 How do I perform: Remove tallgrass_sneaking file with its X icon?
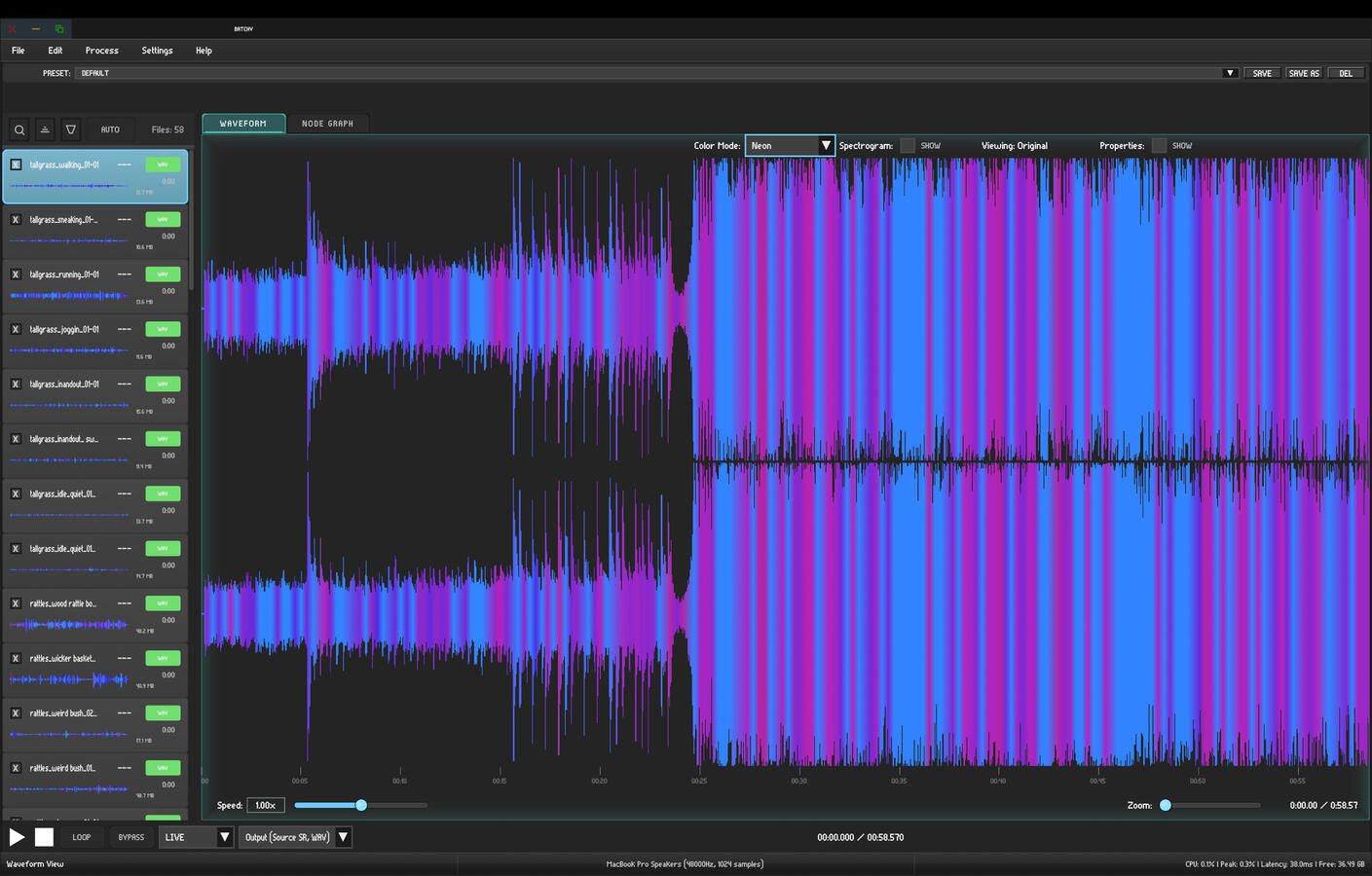pos(16,220)
